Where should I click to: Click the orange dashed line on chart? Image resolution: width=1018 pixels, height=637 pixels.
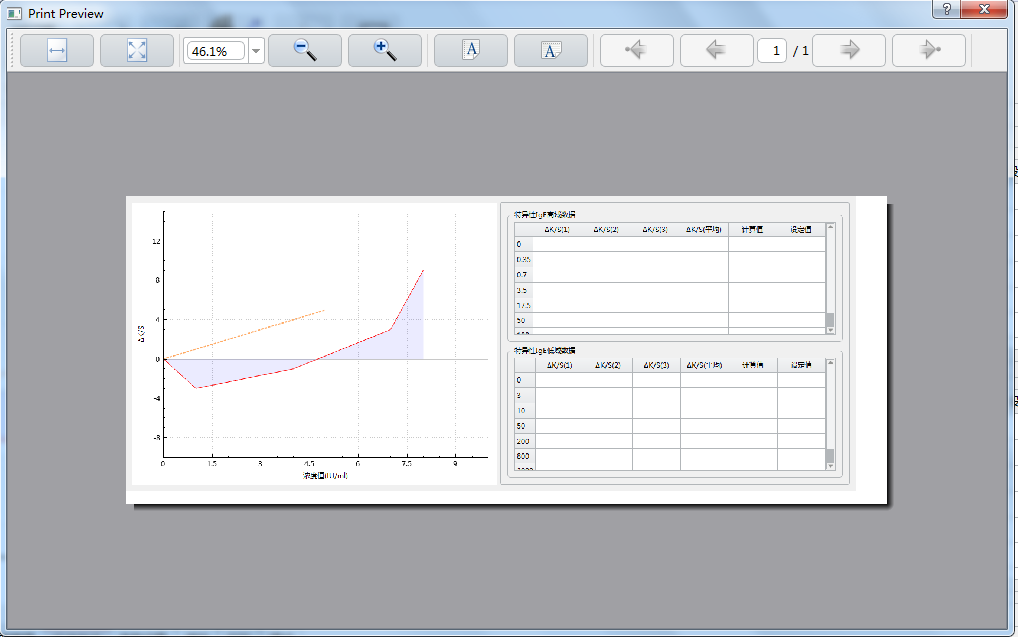pyautogui.click(x=244, y=335)
